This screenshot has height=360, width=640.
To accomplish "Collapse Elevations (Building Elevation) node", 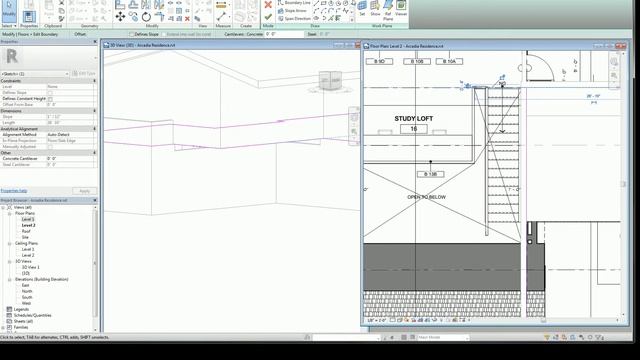I will pos(9,279).
